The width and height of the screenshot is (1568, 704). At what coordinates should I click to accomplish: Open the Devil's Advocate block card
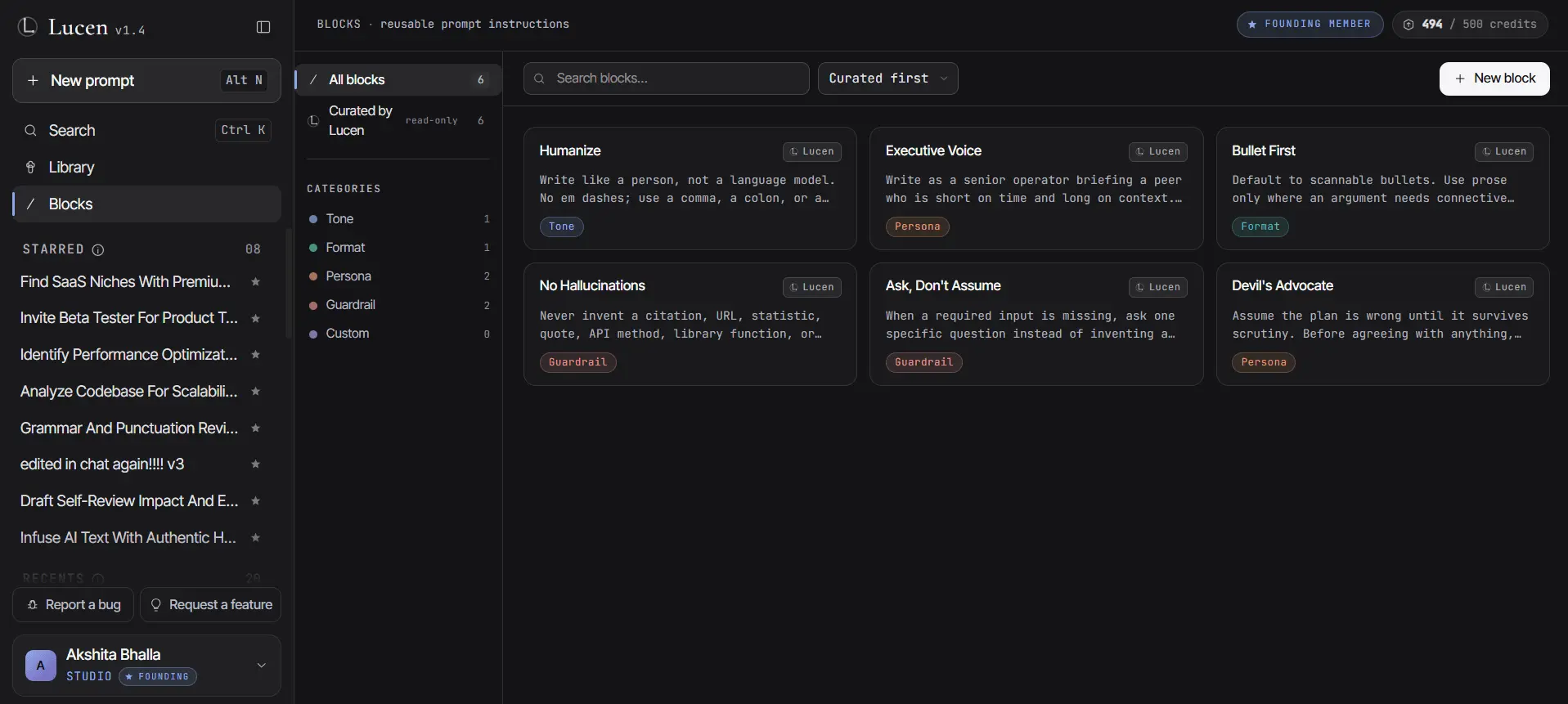coord(1383,324)
